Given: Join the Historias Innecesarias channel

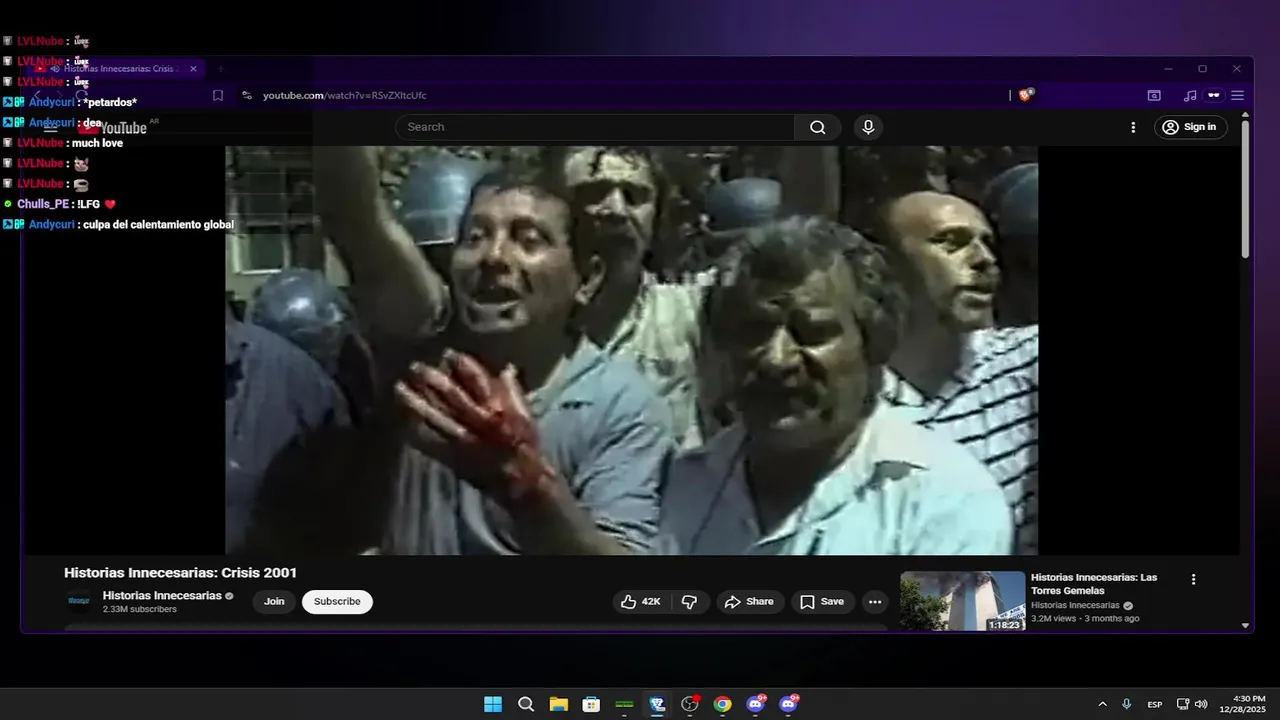Looking at the screenshot, I should pyautogui.click(x=274, y=601).
